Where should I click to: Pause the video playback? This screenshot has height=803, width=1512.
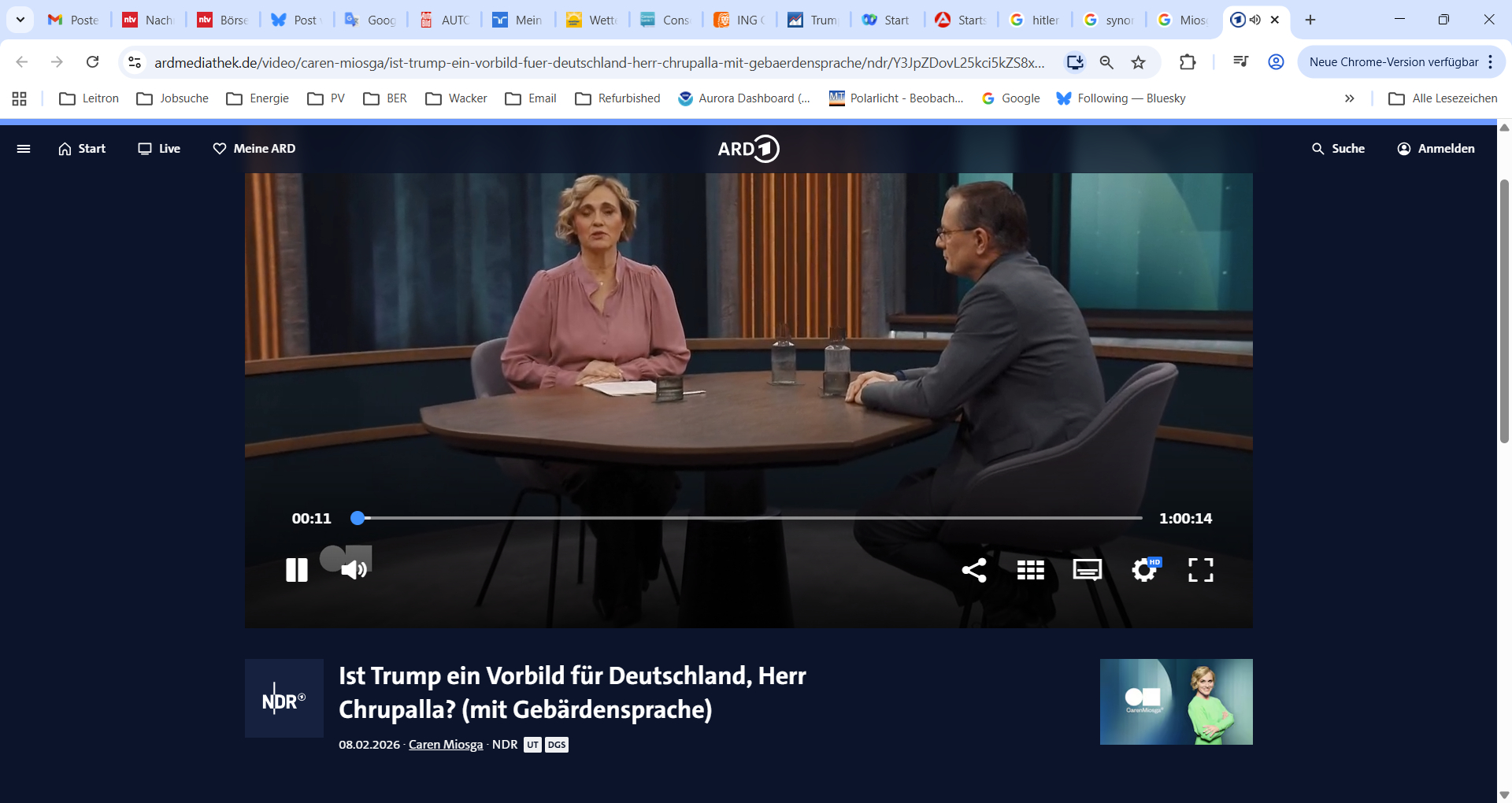point(296,569)
